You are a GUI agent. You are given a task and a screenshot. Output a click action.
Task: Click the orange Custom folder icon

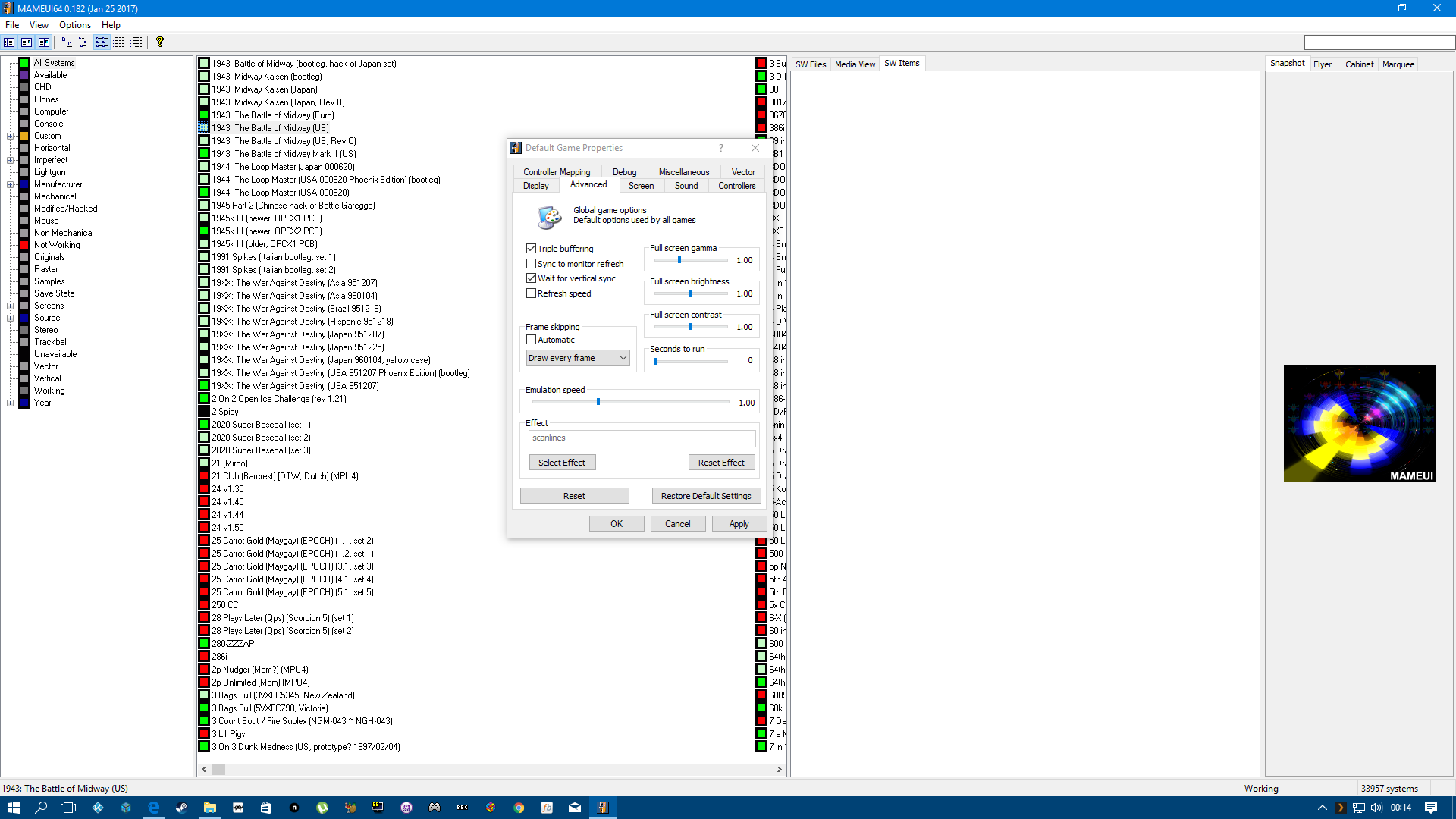(x=24, y=136)
